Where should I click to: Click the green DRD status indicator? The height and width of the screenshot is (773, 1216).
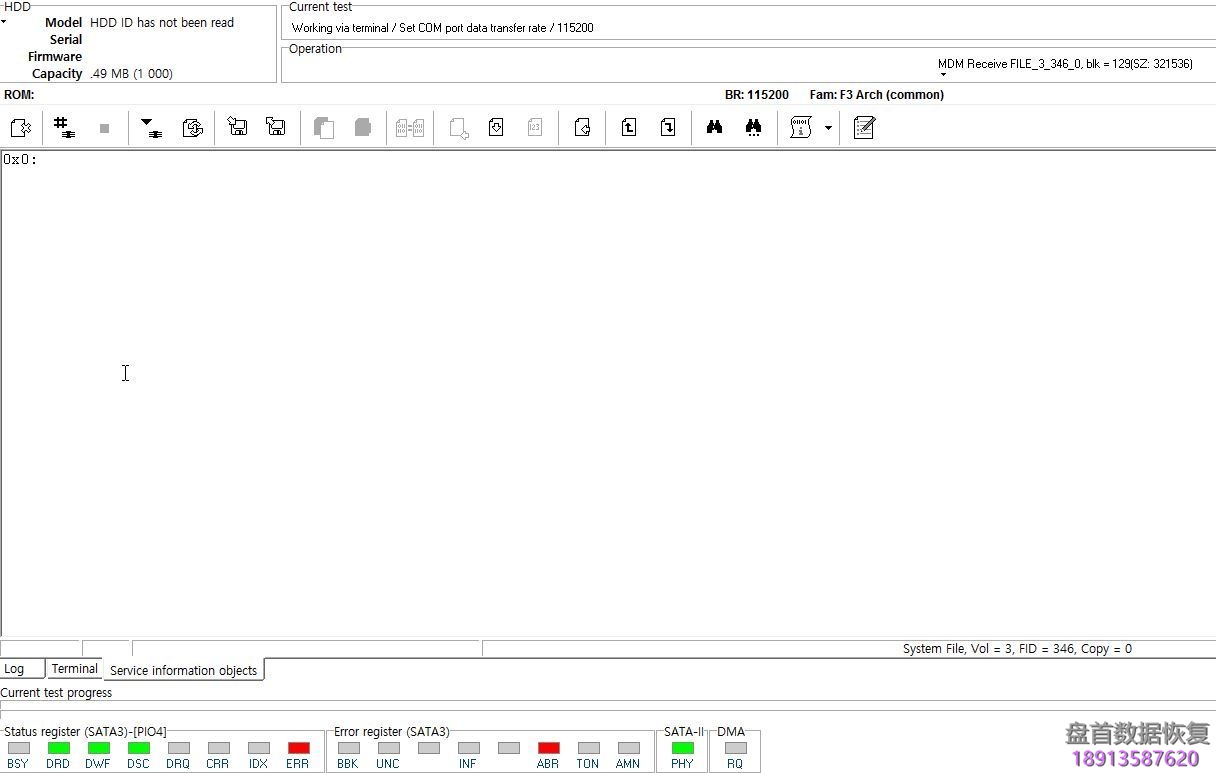click(58, 748)
